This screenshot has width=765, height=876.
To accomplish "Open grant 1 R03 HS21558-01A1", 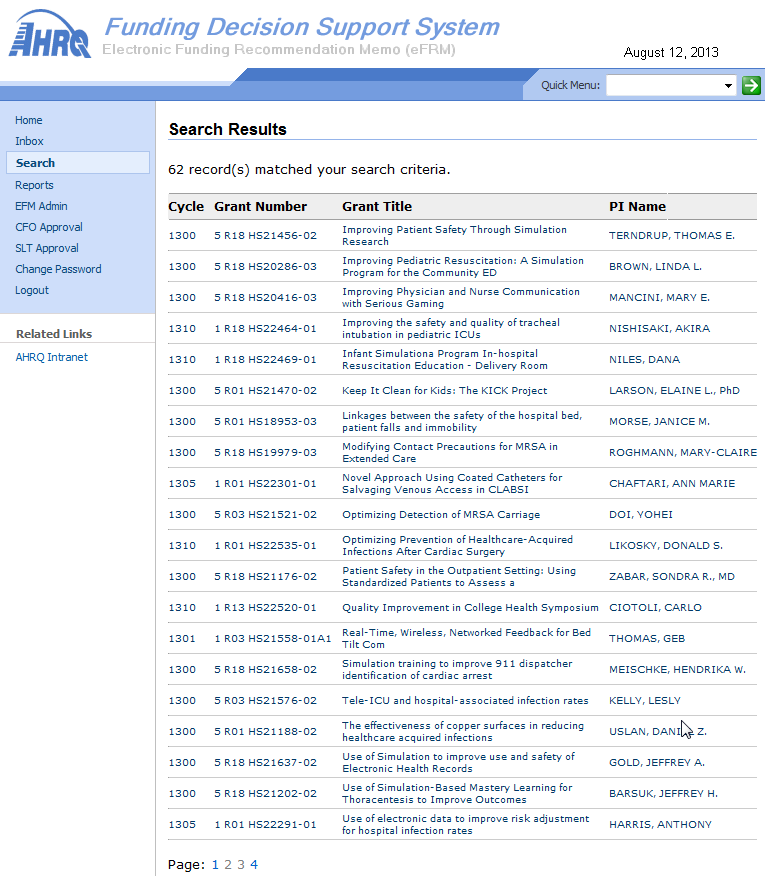I will tap(273, 639).
